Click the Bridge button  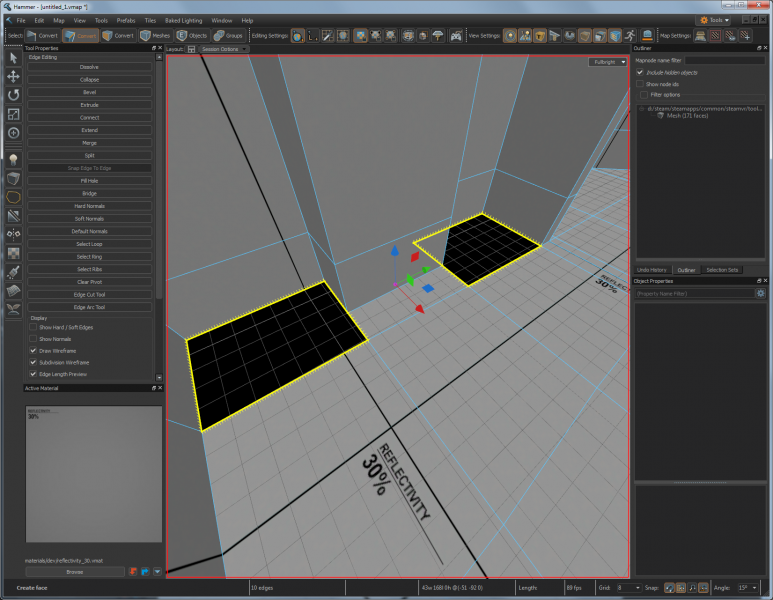pos(89,193)
